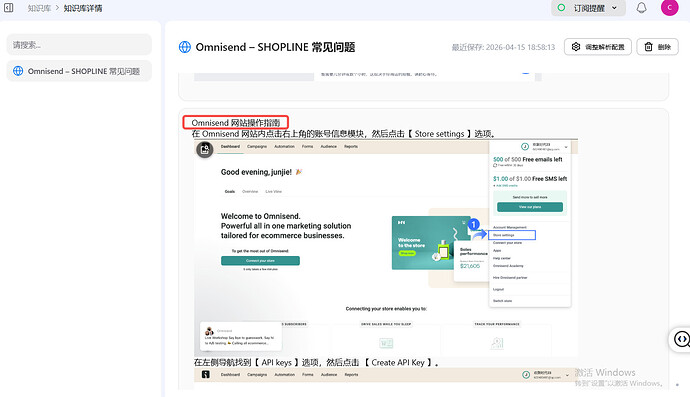Click the heading Omnisend 网站操作指南
The width and height of the screenshot is (690, 397).
235,122
